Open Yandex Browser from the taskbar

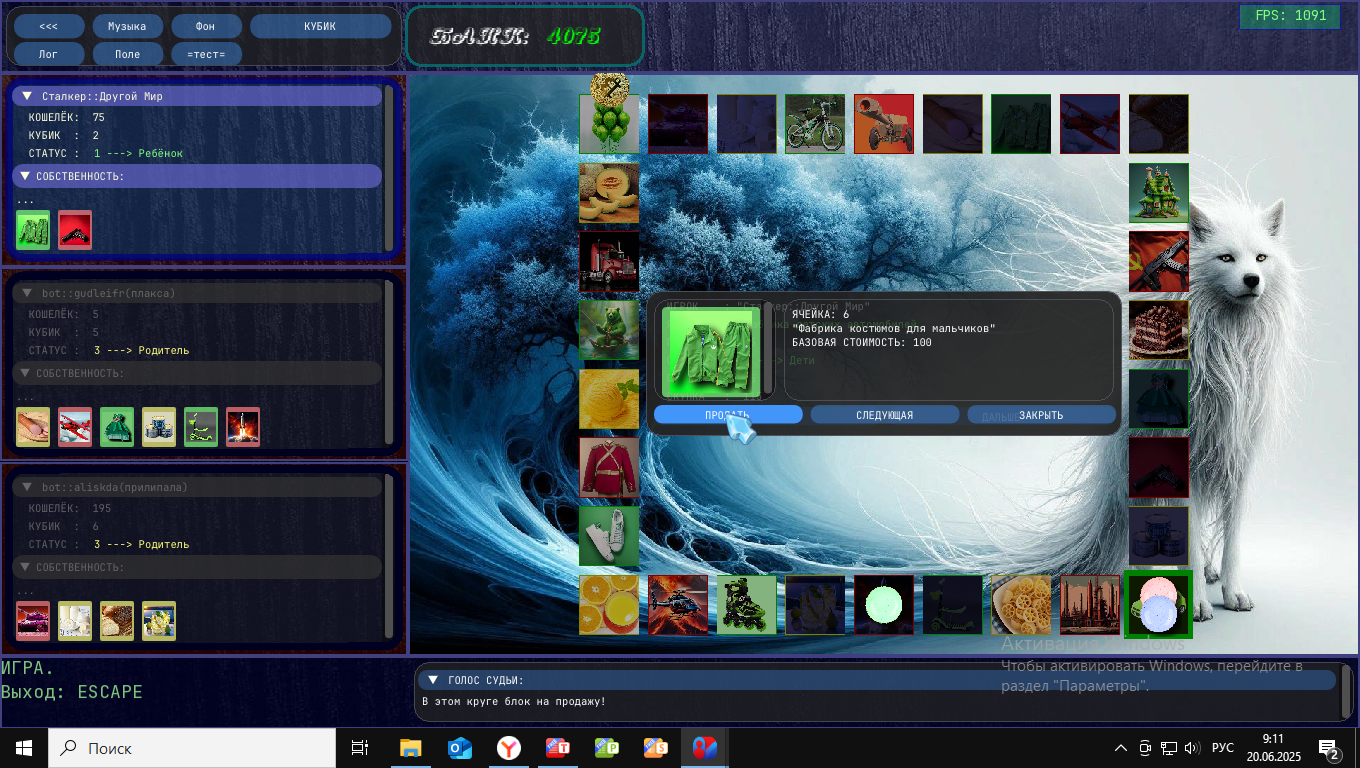pos(509,748)
